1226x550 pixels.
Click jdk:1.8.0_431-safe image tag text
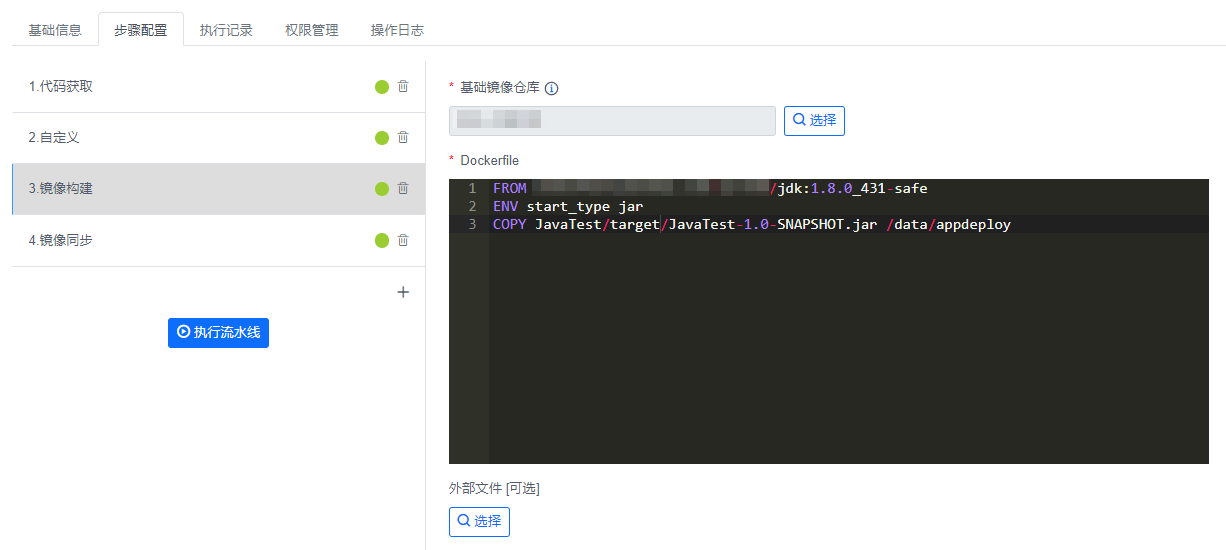[853, 188]
